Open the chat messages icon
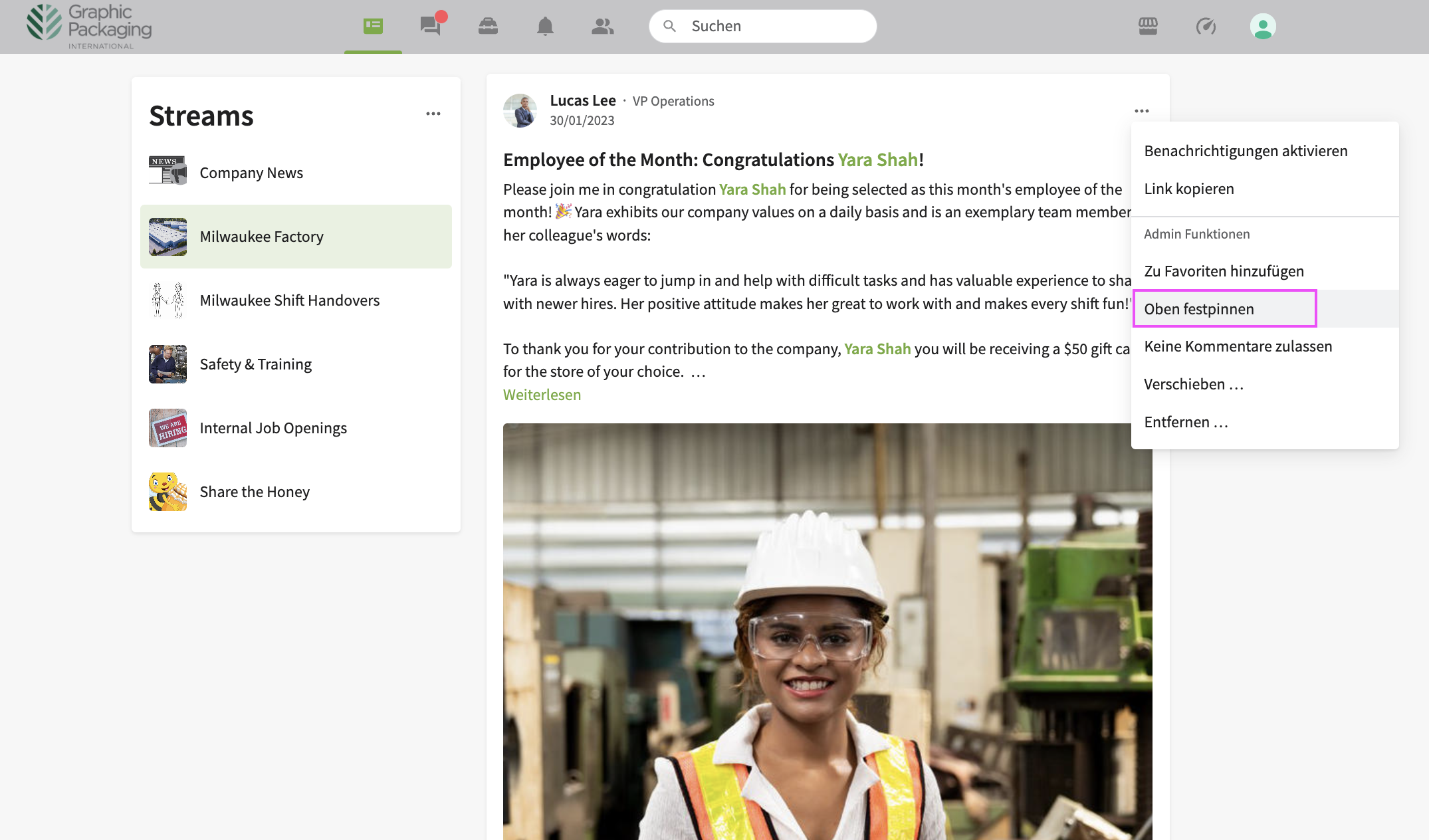The height and width of the screenshot is (840, 1429). click(x=431, y=26)
